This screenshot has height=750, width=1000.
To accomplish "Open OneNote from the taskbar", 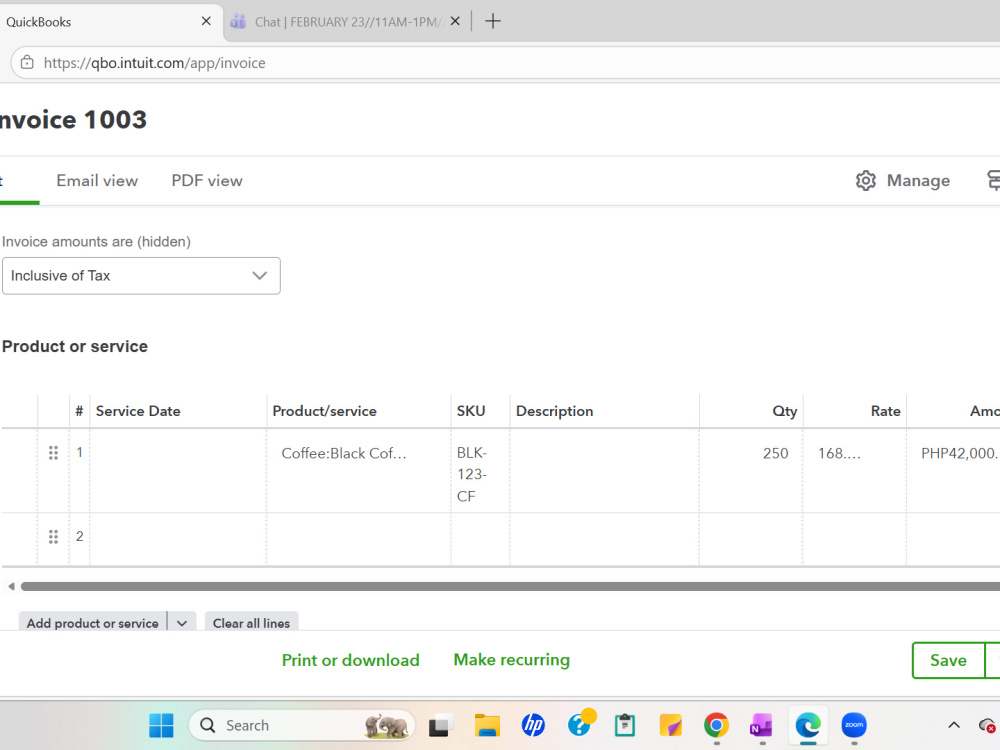I will tap(761, 725).
